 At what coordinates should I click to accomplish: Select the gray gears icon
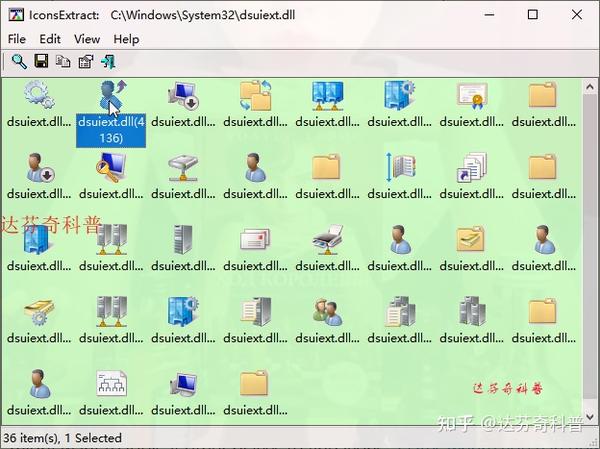click(x=39, y=95)
